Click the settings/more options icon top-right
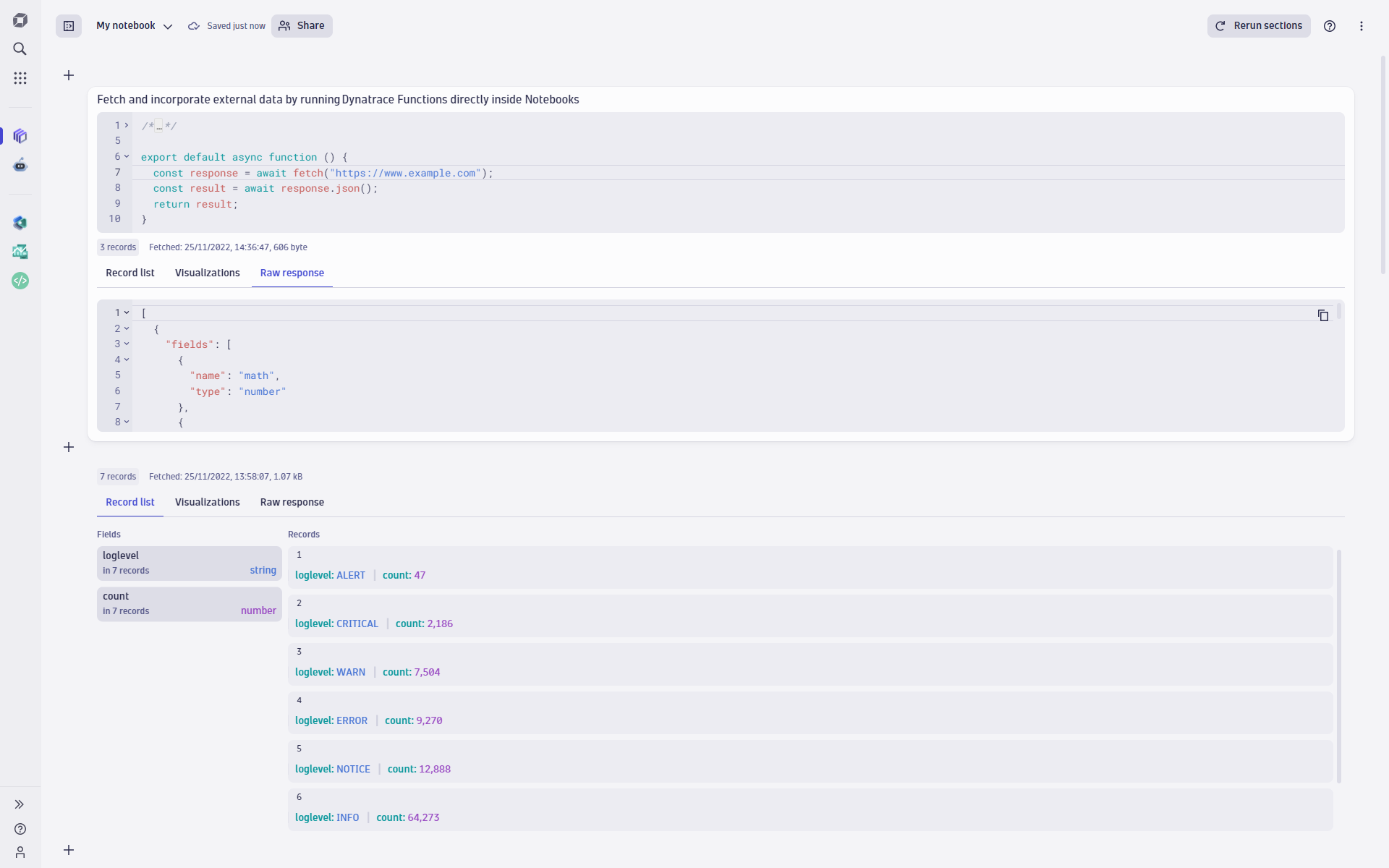This screenshot has width=1389, height=868. pos(1361,26)
